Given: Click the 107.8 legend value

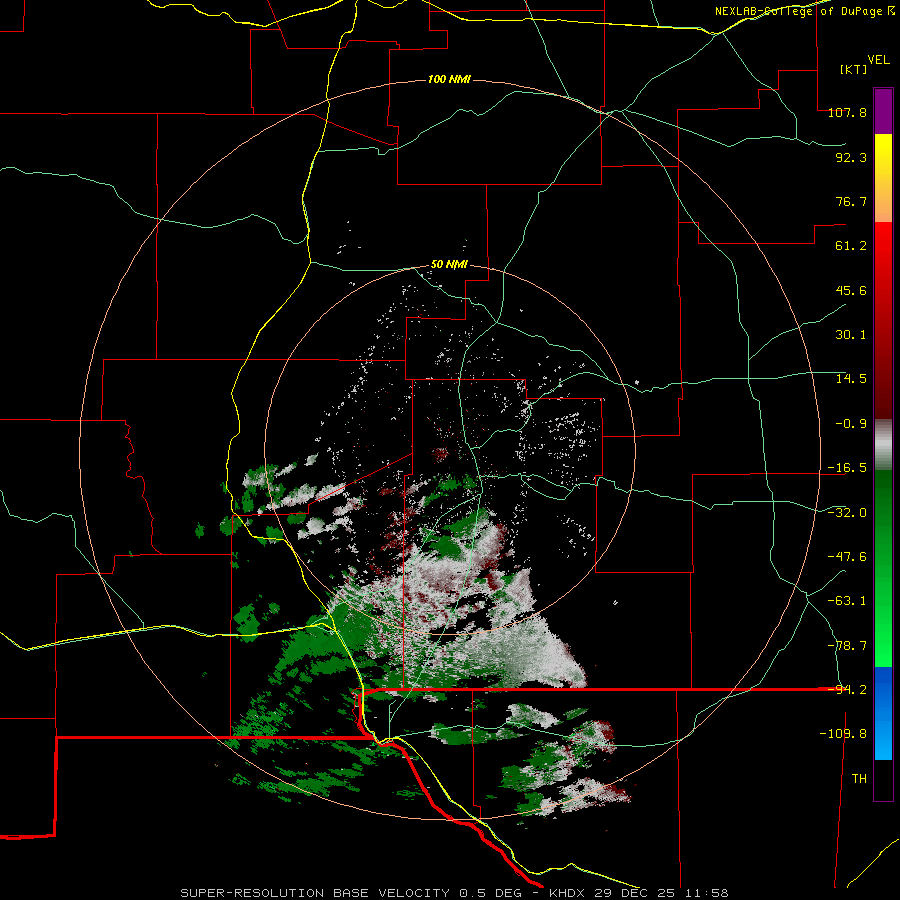Looking at the screenshot, I should click(847, 112).
